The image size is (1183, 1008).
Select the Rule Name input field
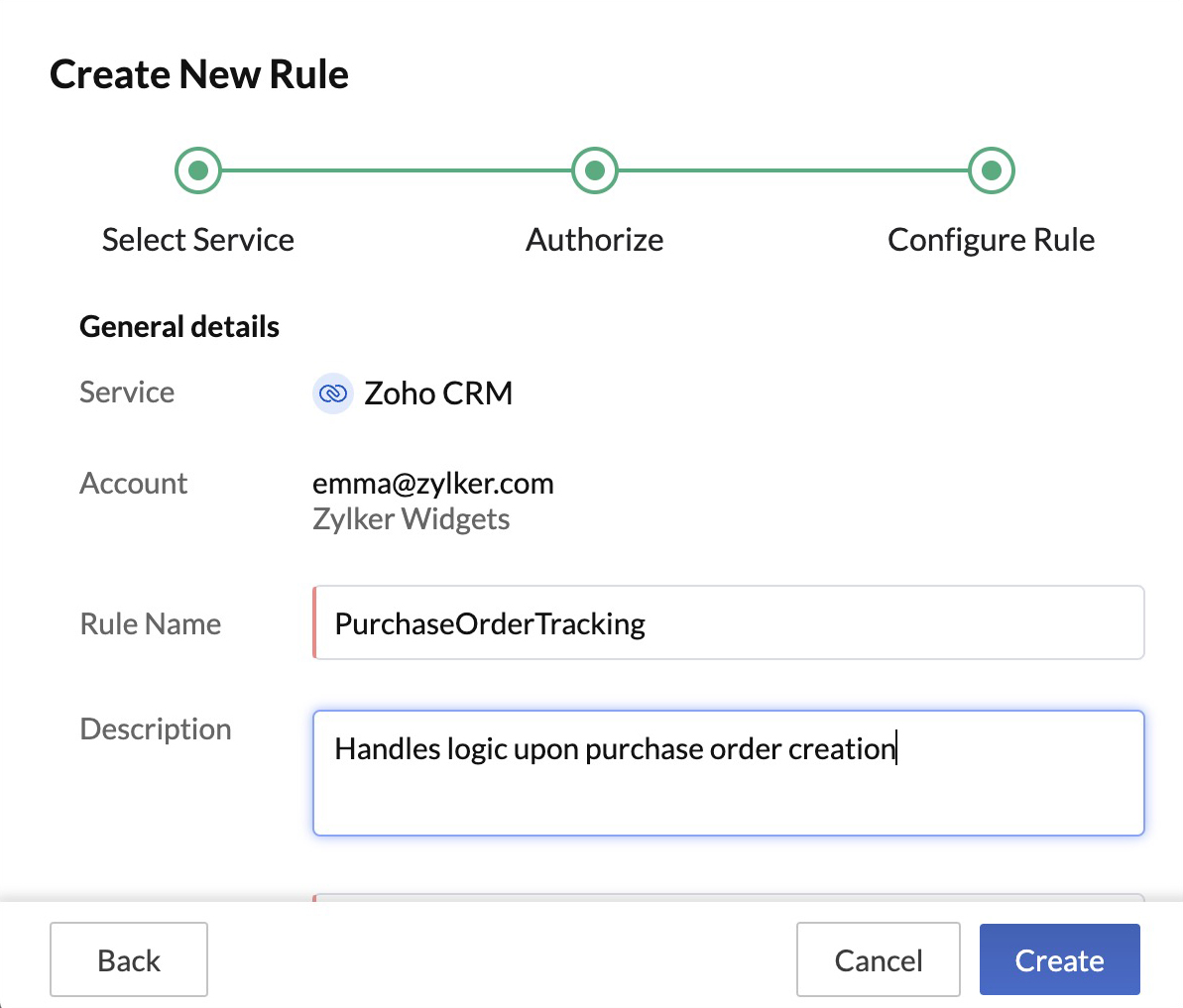[729, 622]
